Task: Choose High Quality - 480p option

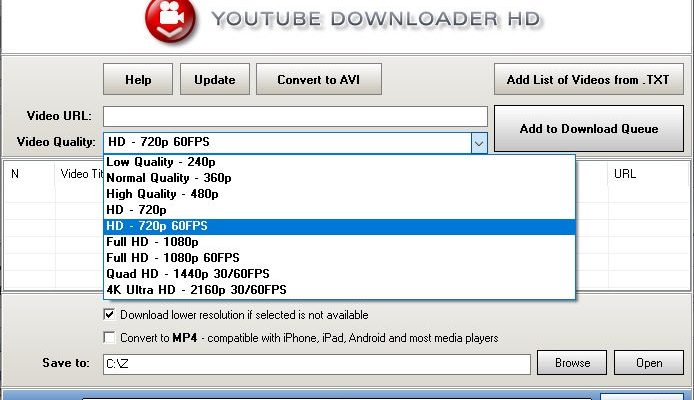Action: [x=339, y=194]
